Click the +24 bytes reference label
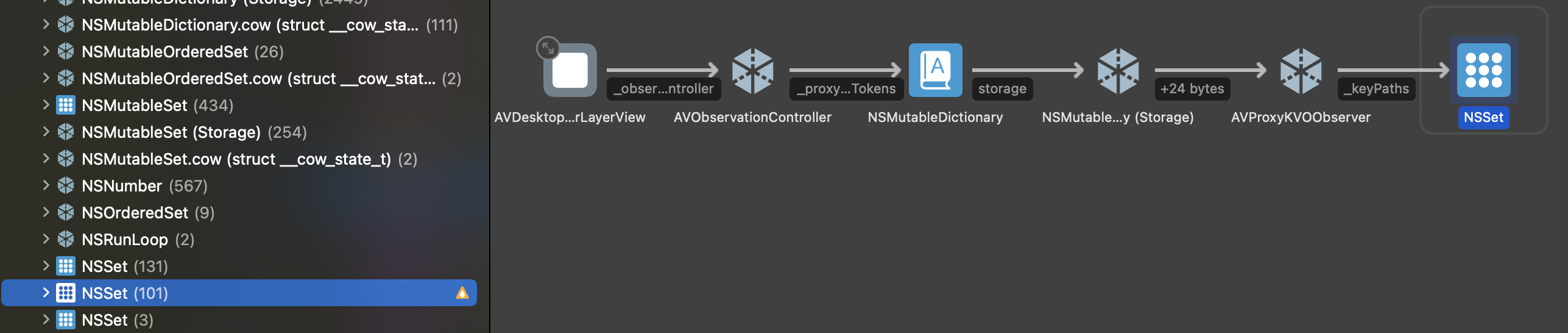The width and height of the screenshot is (1568, 333). [1192, 89]
